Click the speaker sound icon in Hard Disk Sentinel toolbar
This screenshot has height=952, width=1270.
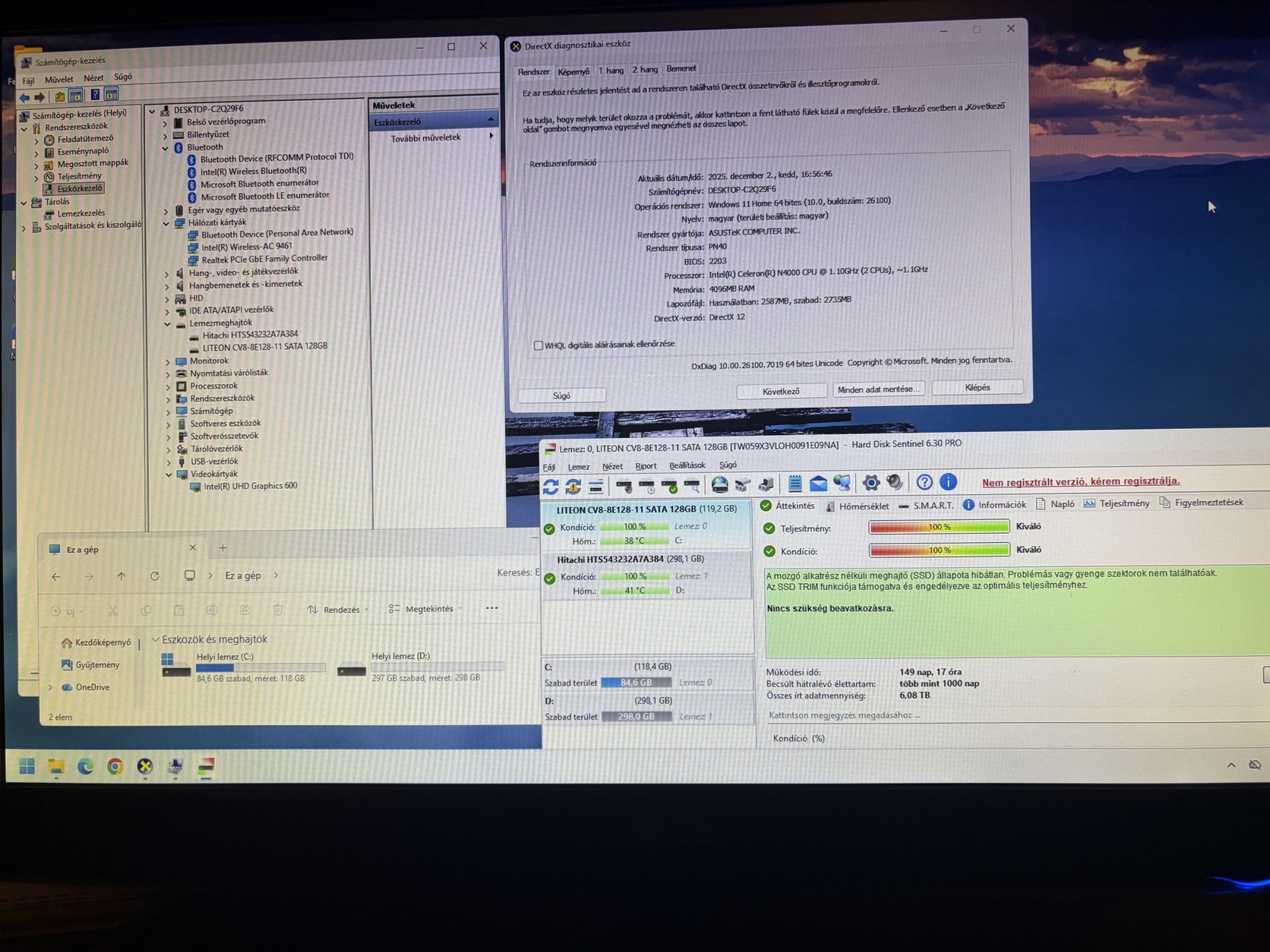(896, 482)
